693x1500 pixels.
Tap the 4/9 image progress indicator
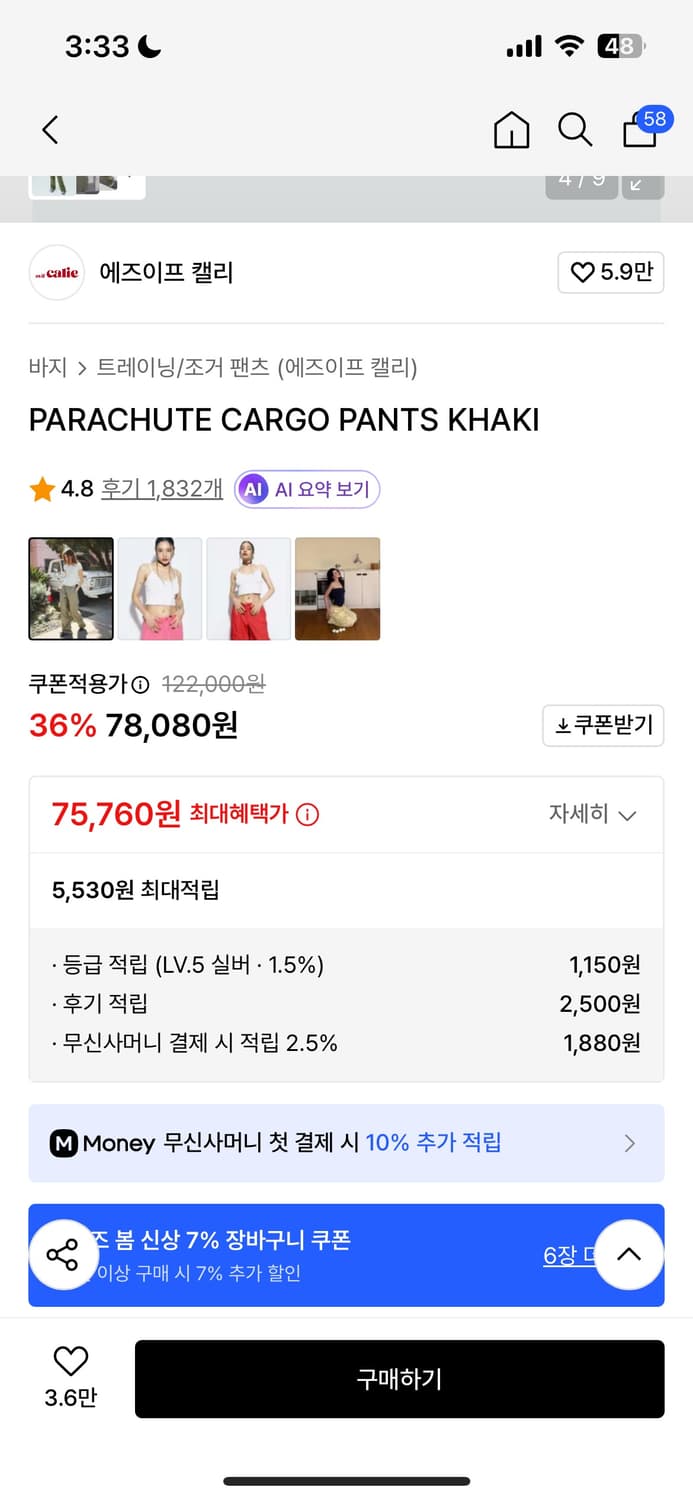[581, 183]
